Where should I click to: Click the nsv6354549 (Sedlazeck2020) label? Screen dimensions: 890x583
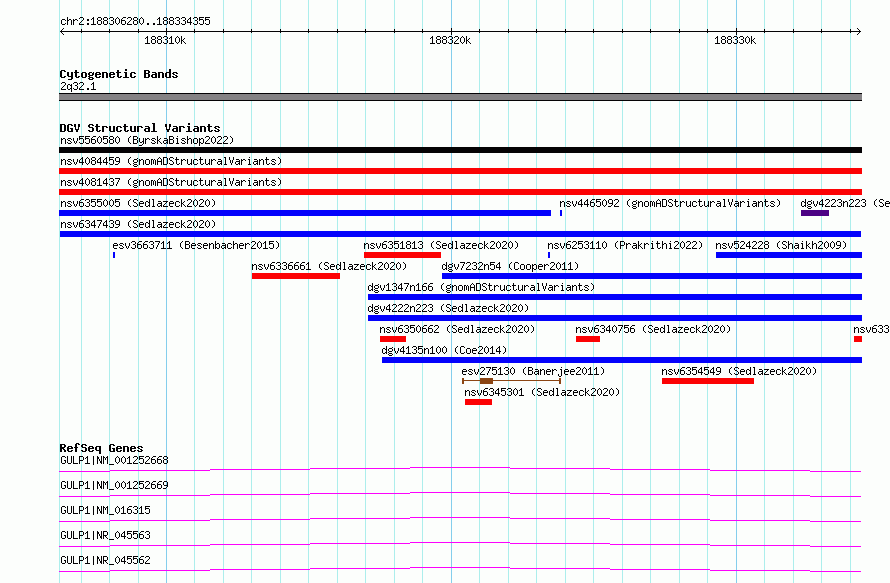tap(739, 371)
